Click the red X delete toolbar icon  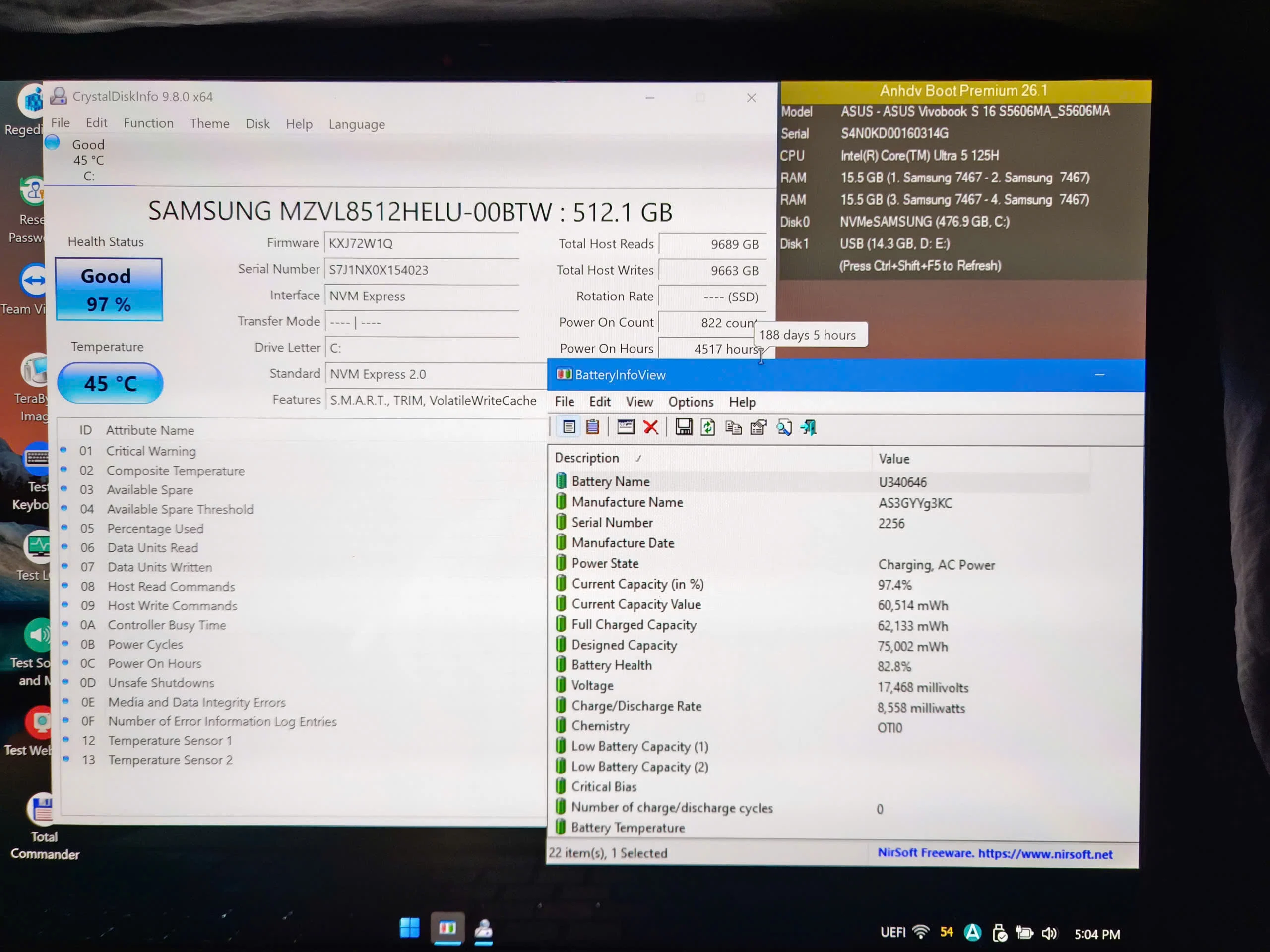coord(650,427)
